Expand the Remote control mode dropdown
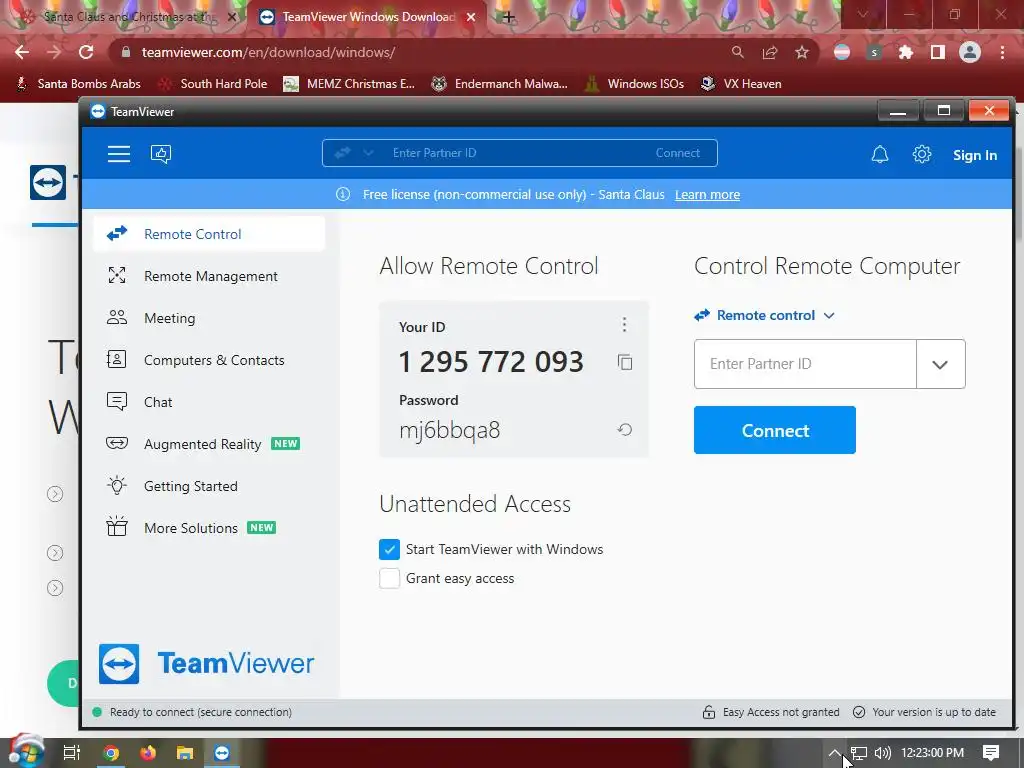 click(765, 315)
